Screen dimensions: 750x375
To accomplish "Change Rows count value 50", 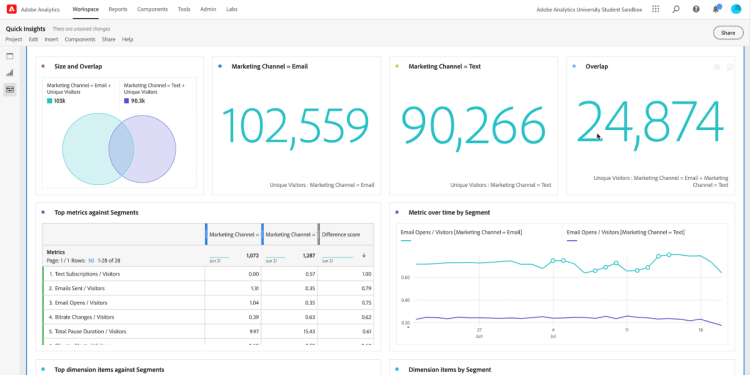I will [91, 261].
